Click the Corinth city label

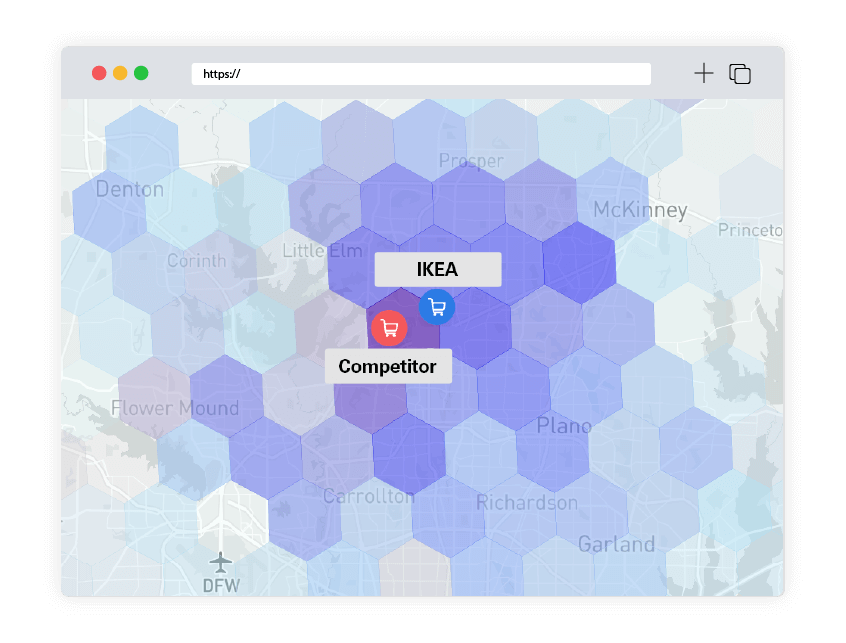(x=196, y=261)
